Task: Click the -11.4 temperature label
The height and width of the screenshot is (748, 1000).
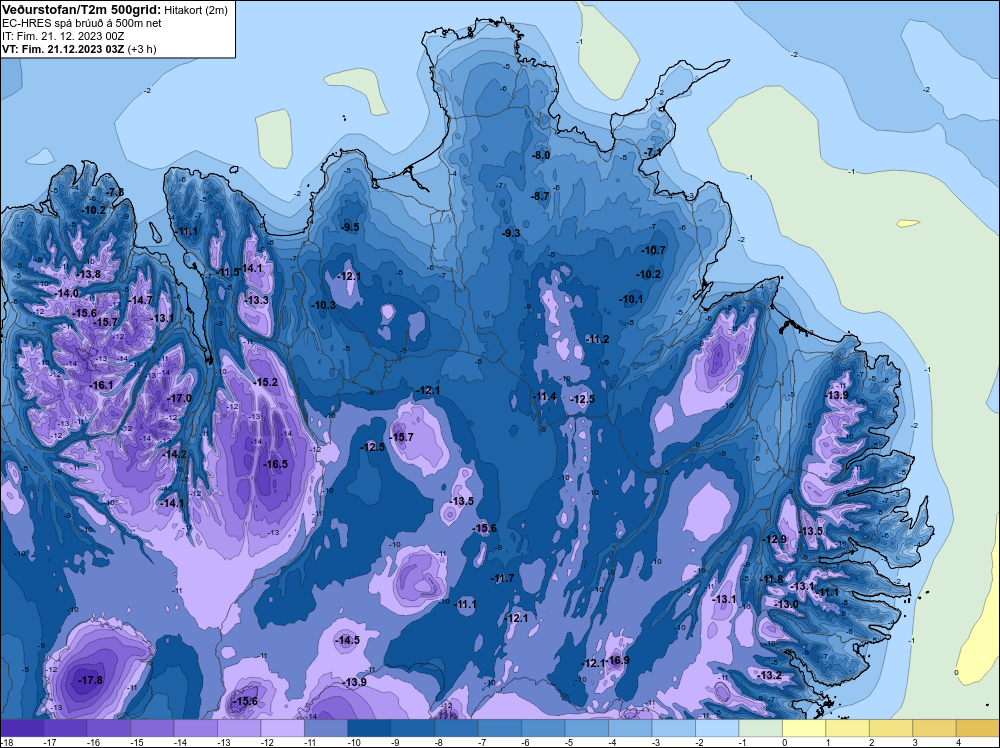Action: 544,397
